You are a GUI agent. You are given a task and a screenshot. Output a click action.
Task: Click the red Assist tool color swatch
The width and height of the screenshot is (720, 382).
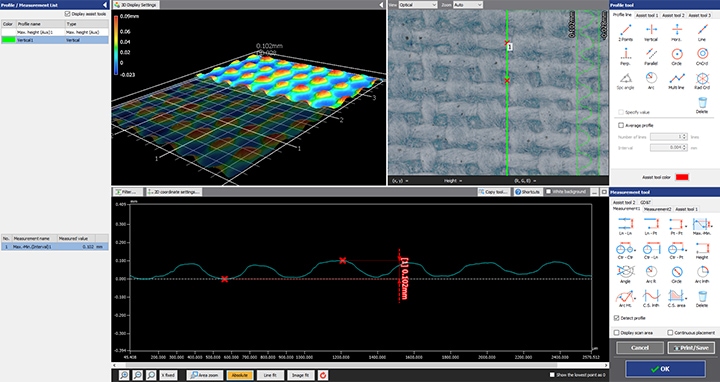click(x=682, y=177)
